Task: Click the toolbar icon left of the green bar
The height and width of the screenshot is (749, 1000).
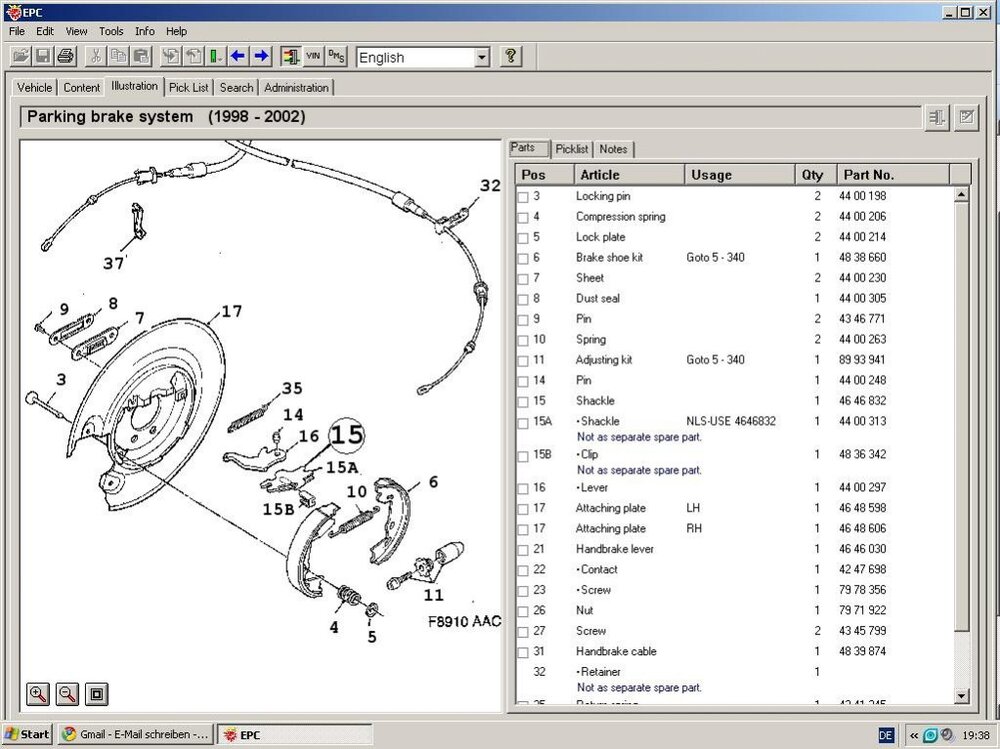Action: (193, 56)
